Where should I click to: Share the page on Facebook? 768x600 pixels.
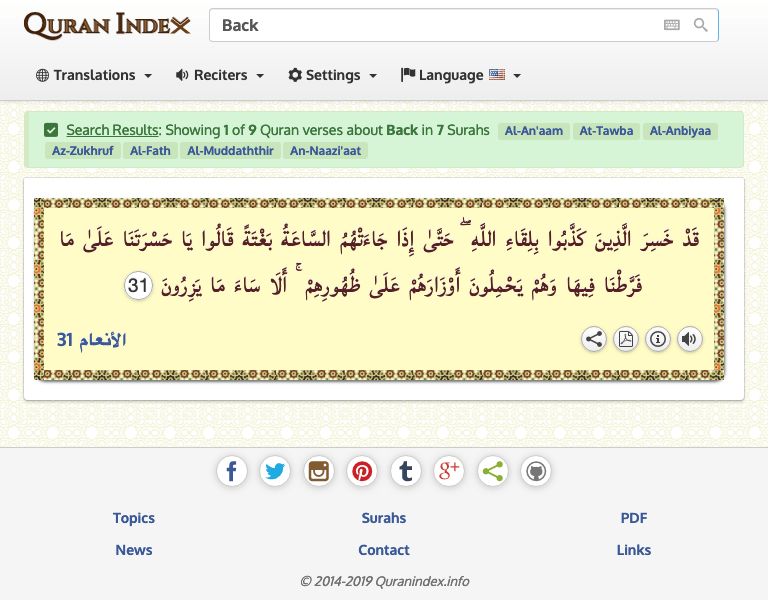coord(232,471)
